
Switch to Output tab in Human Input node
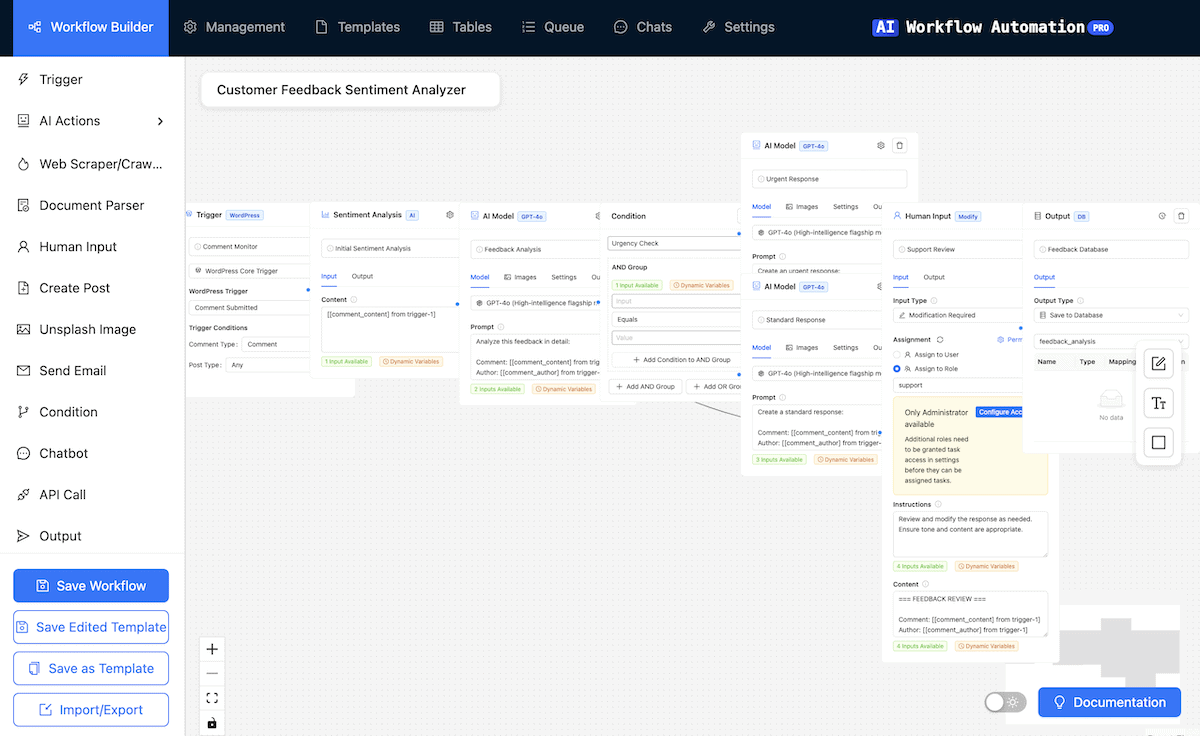coord(934,277)
